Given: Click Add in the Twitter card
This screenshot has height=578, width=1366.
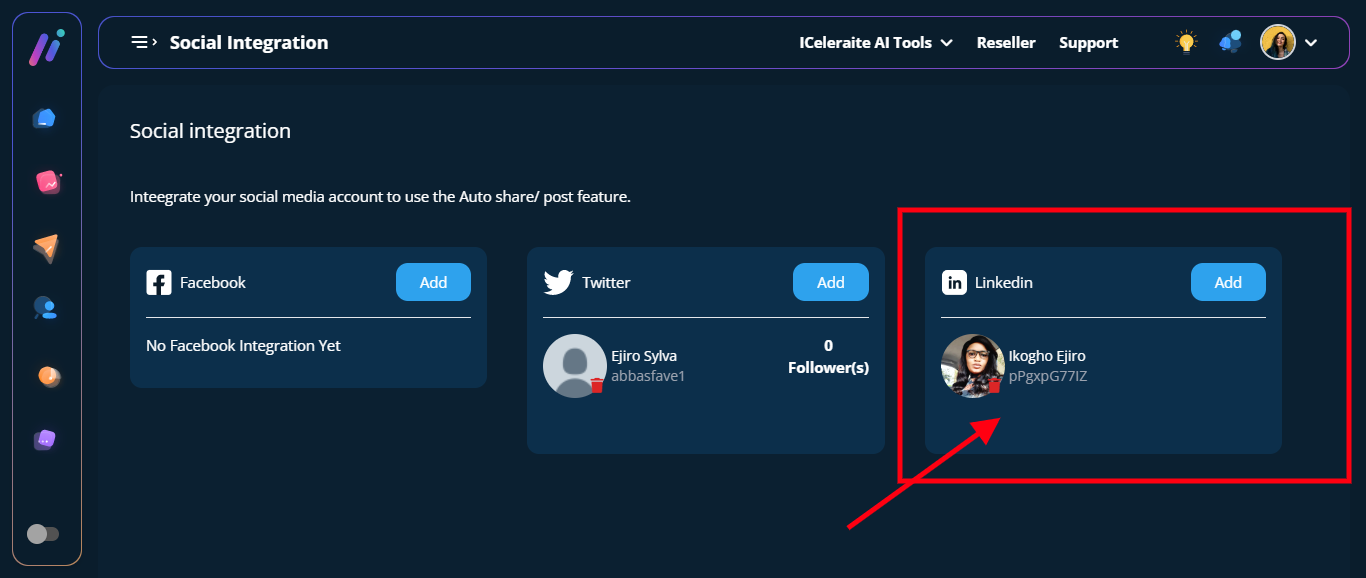Looking at the screenshot, I should 830,282.
